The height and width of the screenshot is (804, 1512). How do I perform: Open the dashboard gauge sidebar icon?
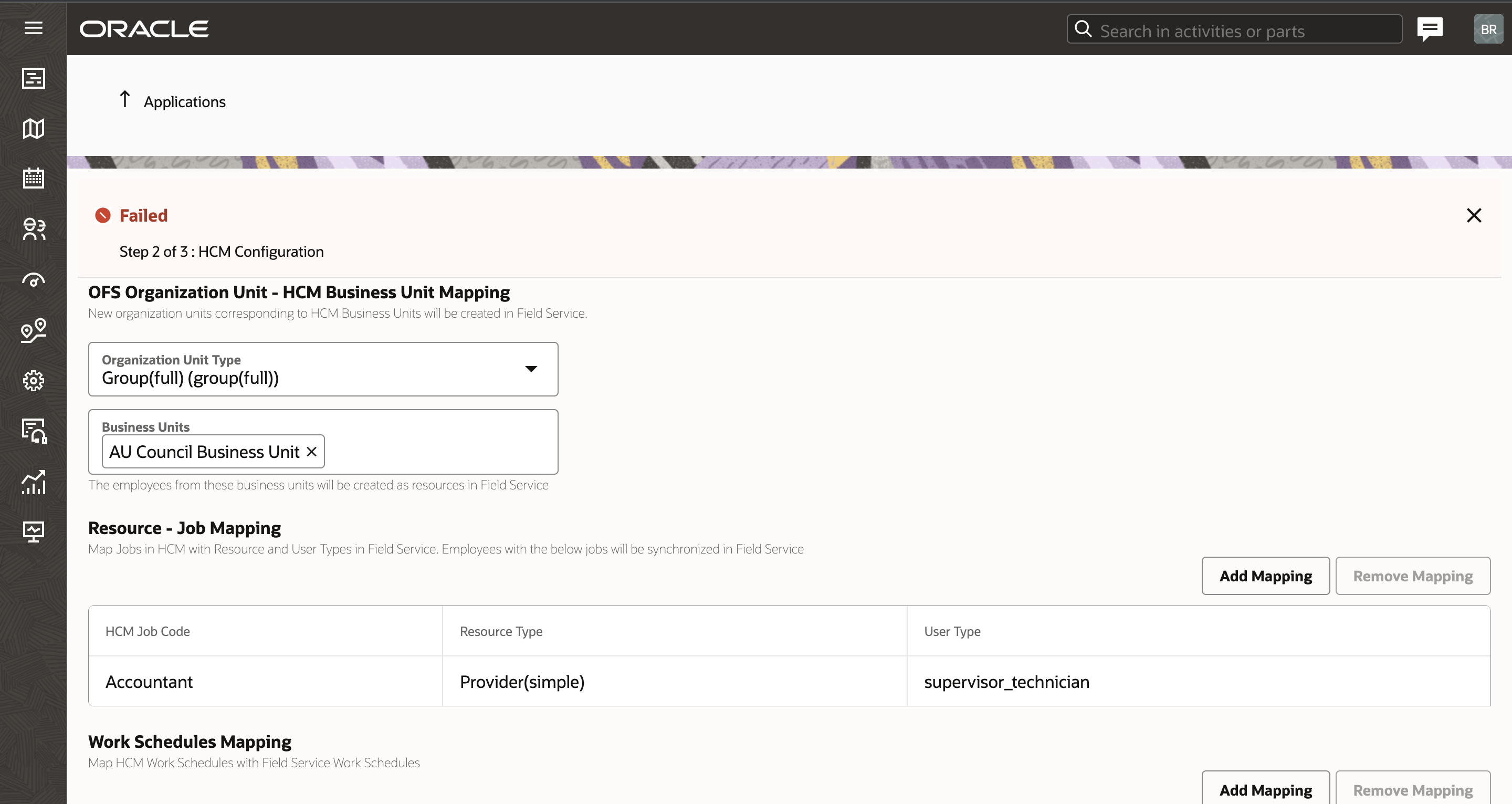pyautogui.click(x=34, y=280)
